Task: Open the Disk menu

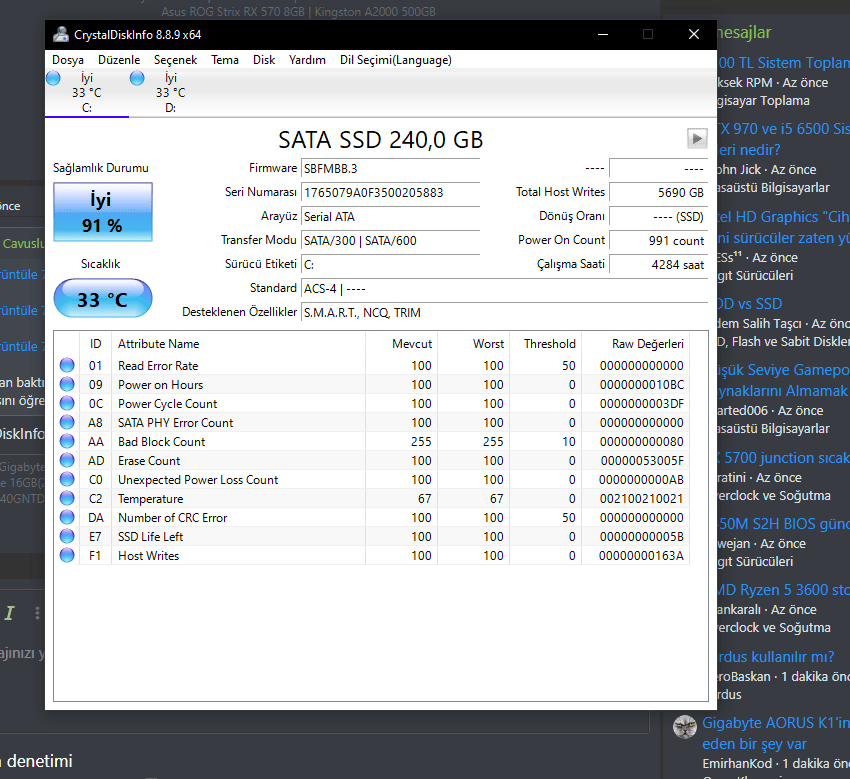Action: point(264,60)
